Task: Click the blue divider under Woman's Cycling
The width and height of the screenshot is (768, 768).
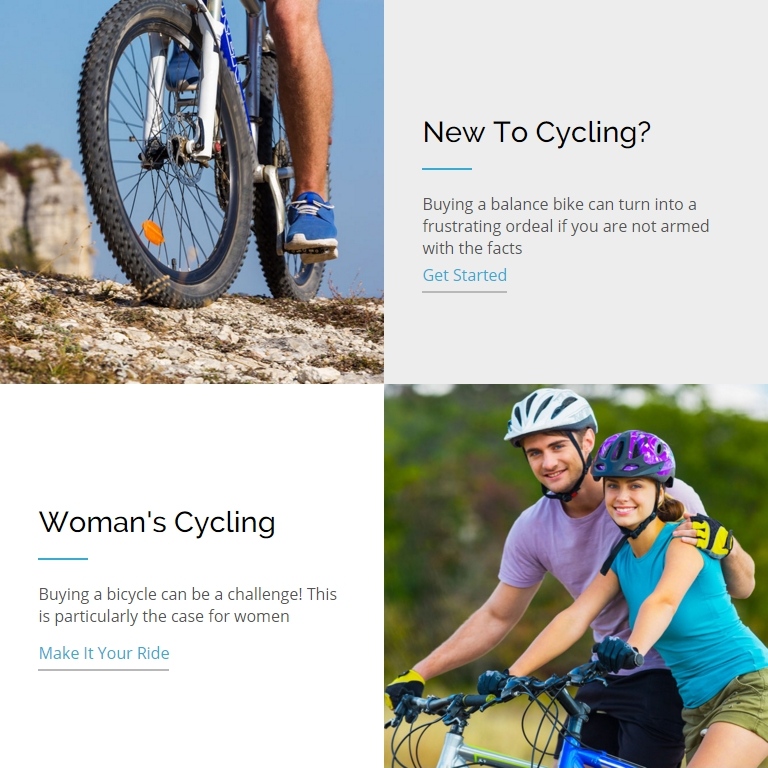Action: [63, 559]
